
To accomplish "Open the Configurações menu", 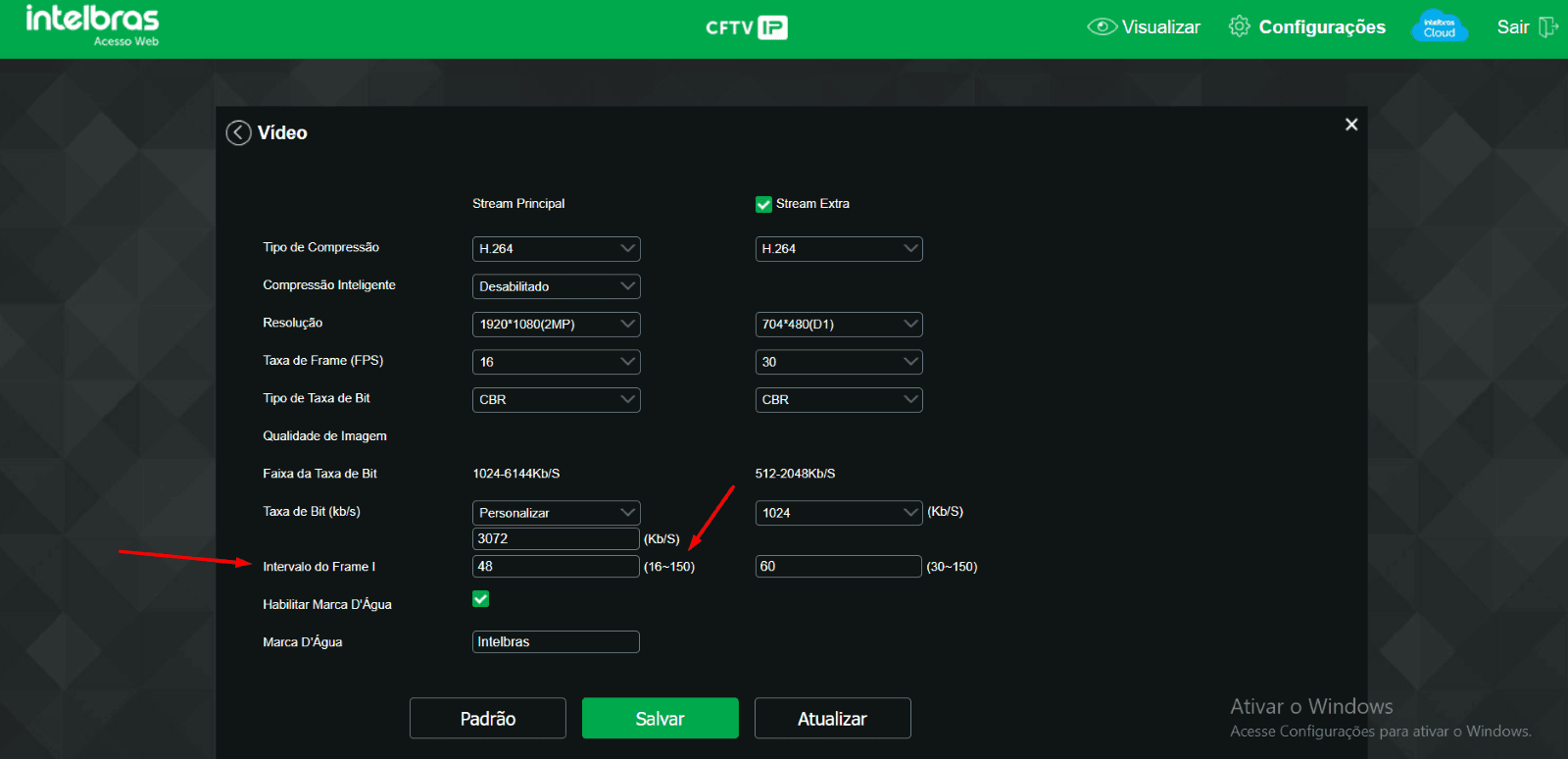I will (1307, 26).
